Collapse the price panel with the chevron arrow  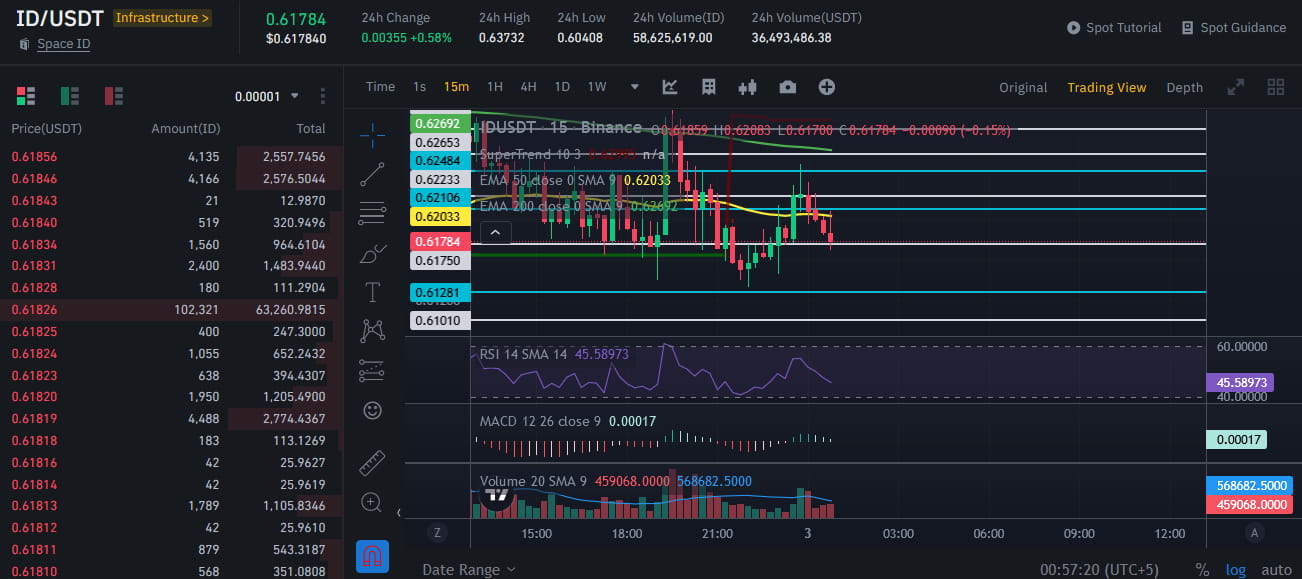click(495, 231)
